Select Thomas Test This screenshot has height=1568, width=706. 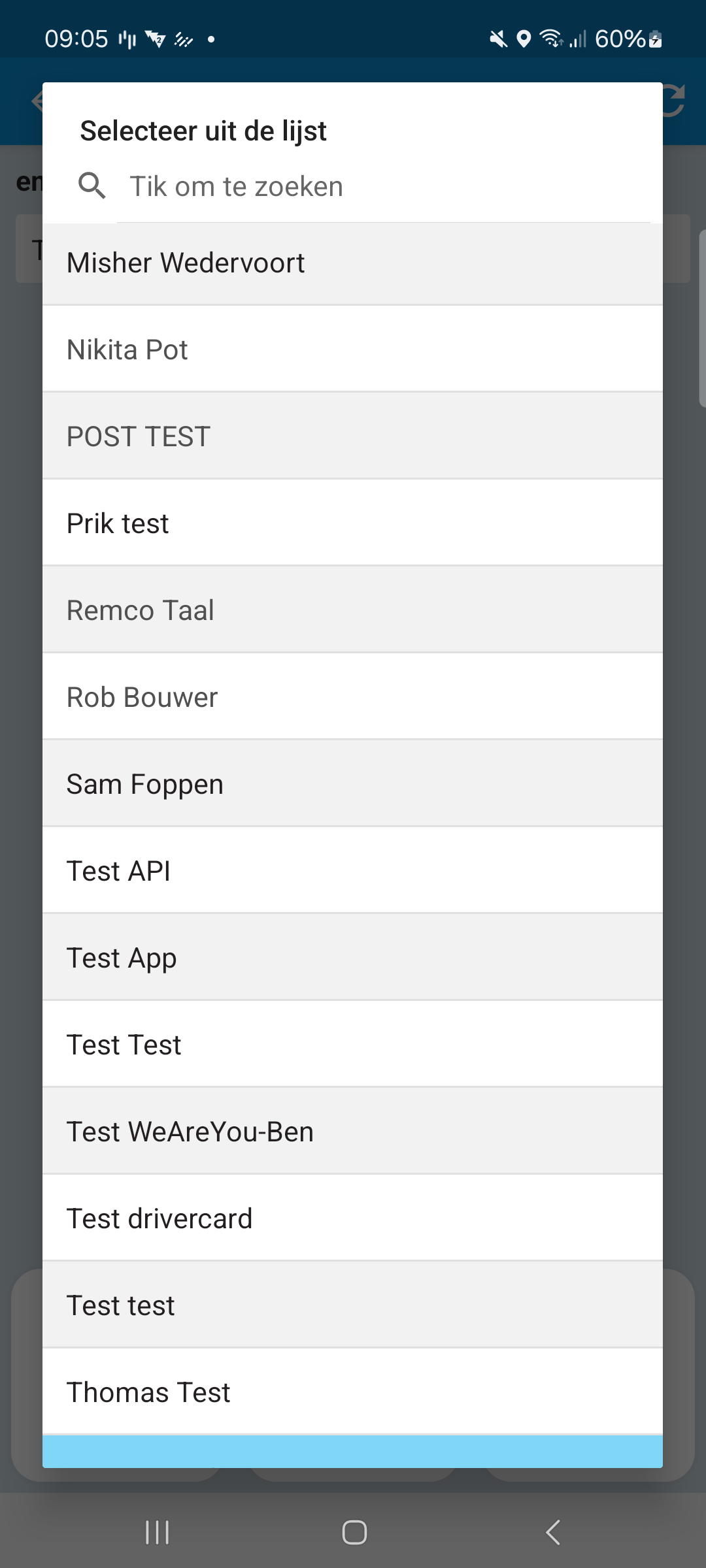click(352, 1392)
